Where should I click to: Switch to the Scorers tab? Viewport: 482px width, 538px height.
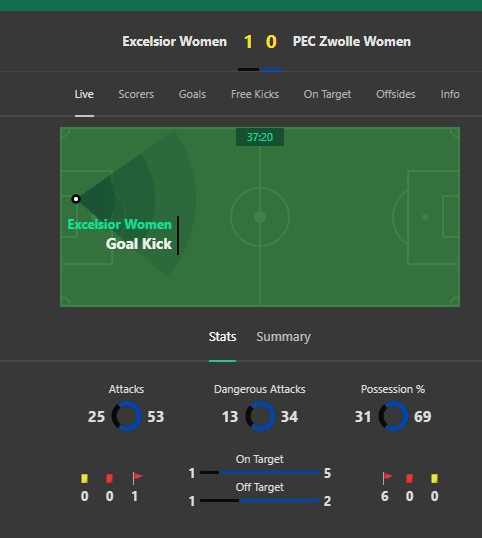(136, 94)
